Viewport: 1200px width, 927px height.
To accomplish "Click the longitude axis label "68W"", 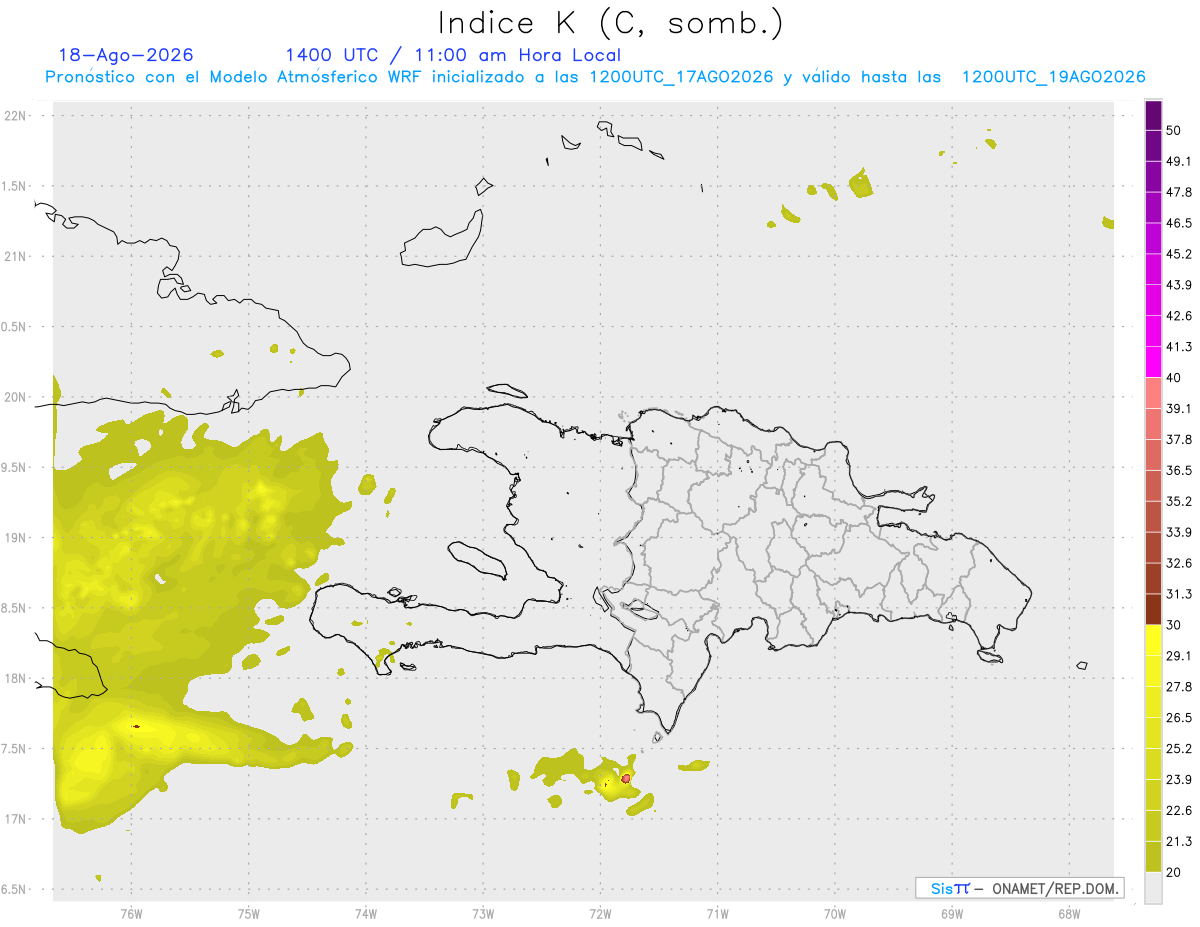I will coord(1069,914).
